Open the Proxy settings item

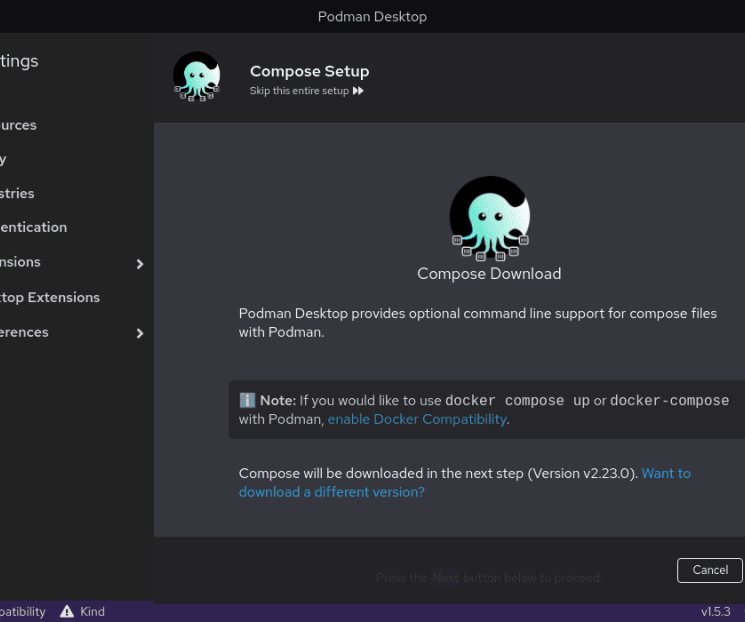coord(3,159)
